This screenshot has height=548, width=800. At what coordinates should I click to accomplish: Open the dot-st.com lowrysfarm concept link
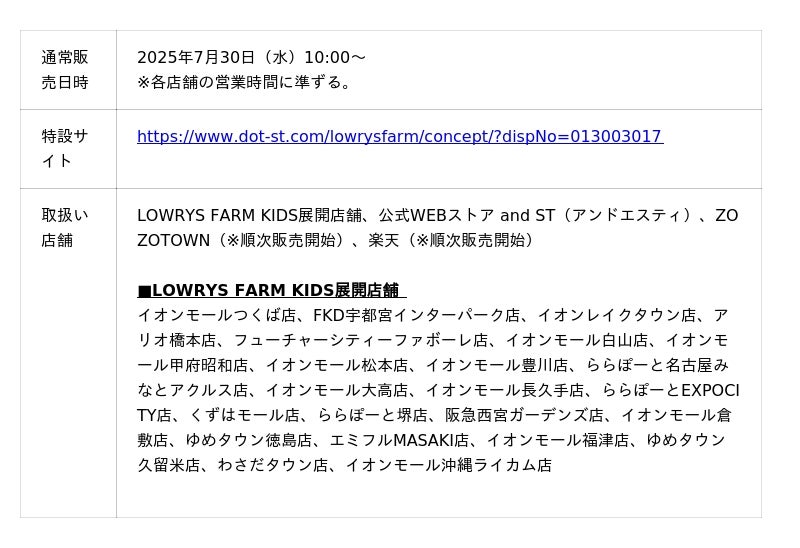pyautogui.click(x=399, y=137)
